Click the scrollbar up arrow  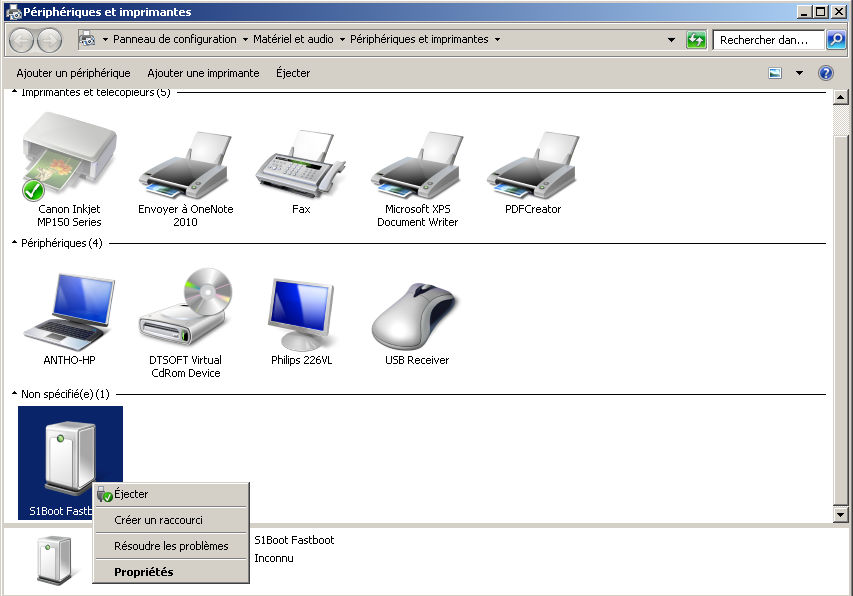click(x=840, y=97)
